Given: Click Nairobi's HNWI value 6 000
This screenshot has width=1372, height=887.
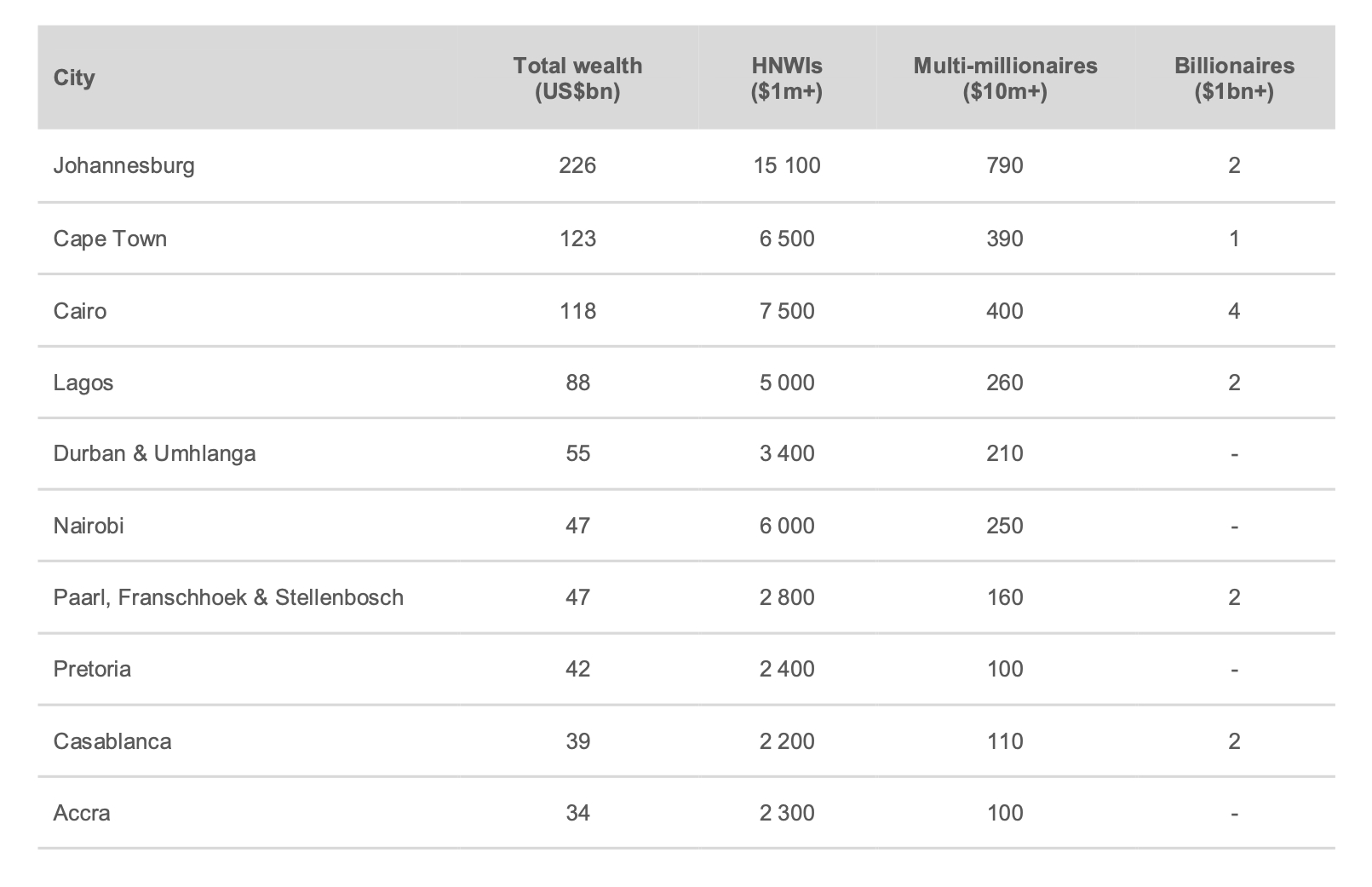Looking at the screenshot, I should point(787,526).
